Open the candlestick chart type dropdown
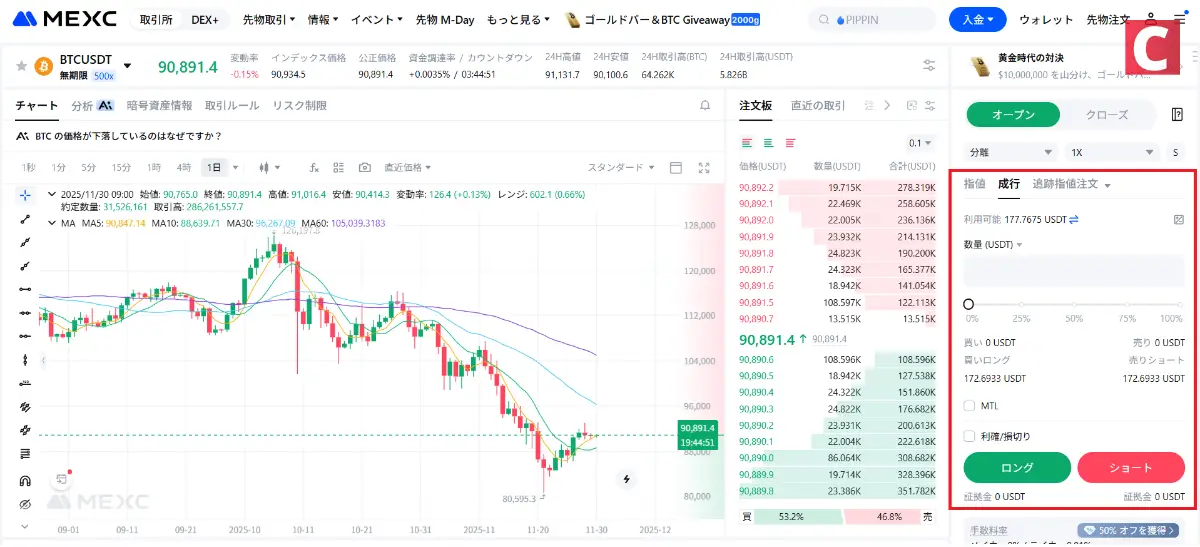Viewport: 1200px width, 547px height. (x=270, y=167)
